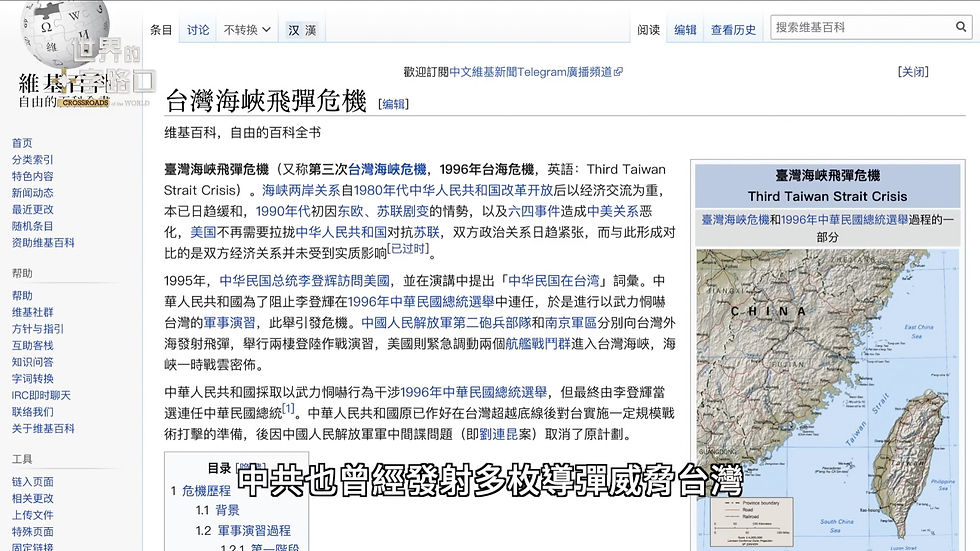This screenshot has height=551, width=980.
Task: Switch to the 阅读 tab
Action: [x=648, y=29]
